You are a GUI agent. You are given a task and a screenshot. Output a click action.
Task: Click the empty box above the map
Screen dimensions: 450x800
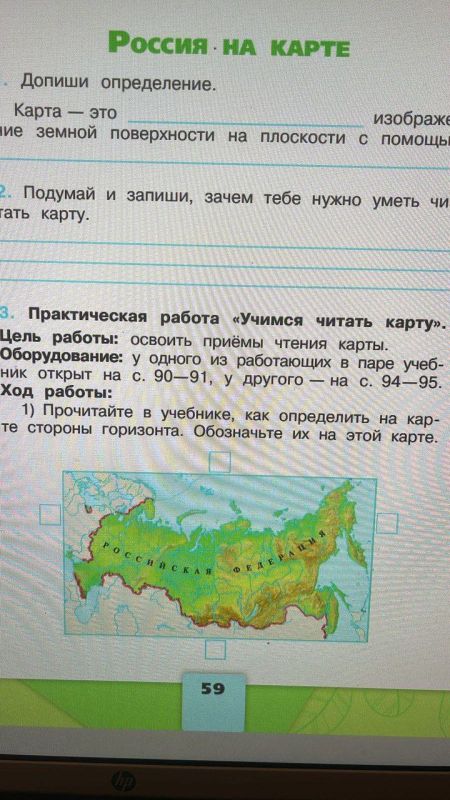click(x=220, y=462)
